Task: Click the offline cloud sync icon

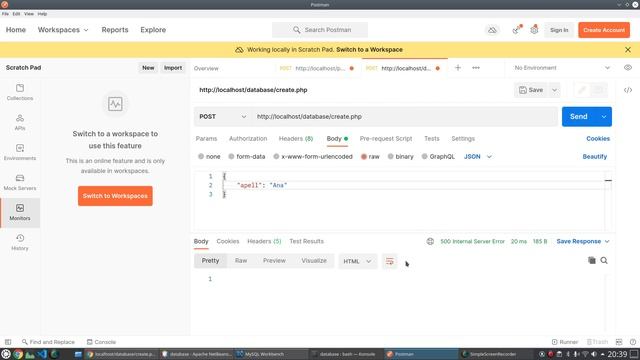Action: tap(492, 30)
